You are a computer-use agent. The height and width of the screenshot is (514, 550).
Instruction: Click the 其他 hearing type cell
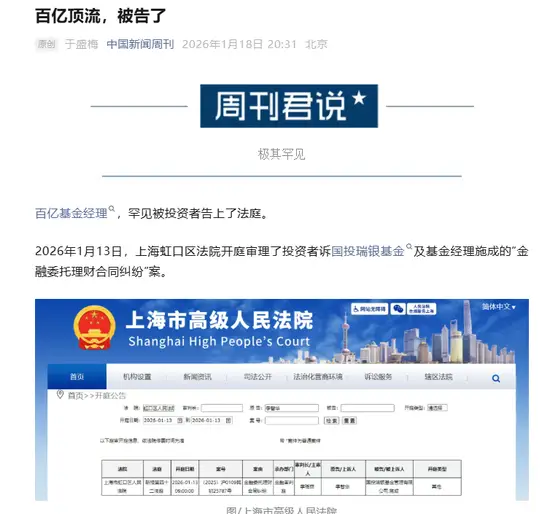point(437,487)
